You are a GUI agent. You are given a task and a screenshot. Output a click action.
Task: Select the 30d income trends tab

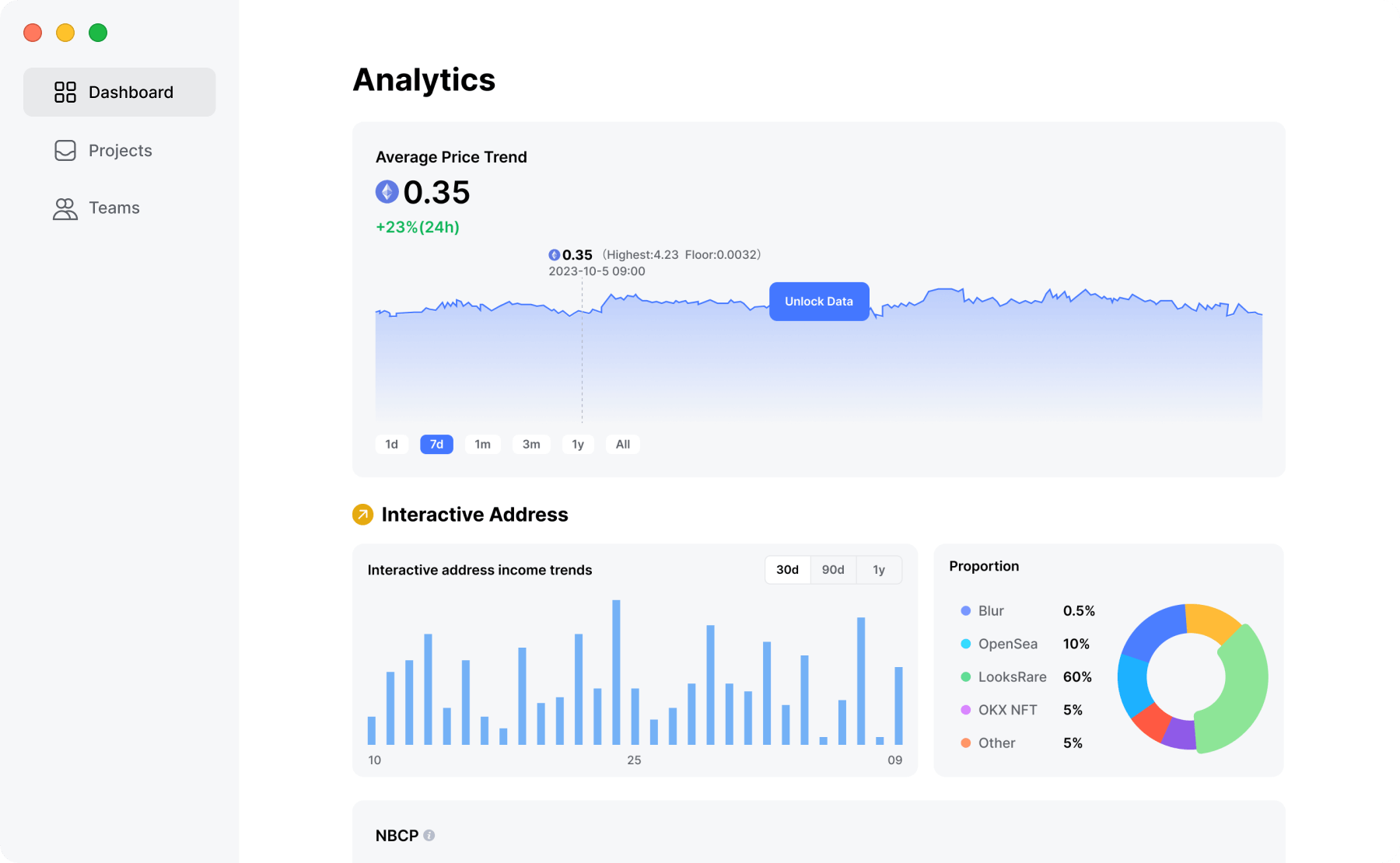[787, 570]
